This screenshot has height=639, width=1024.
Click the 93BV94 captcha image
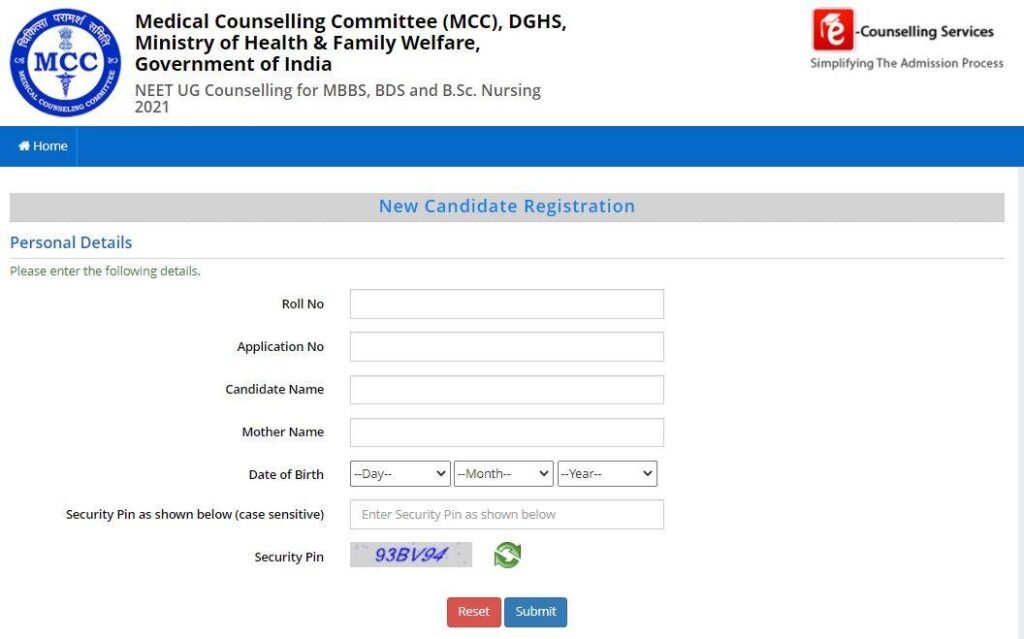pos(411,555)
